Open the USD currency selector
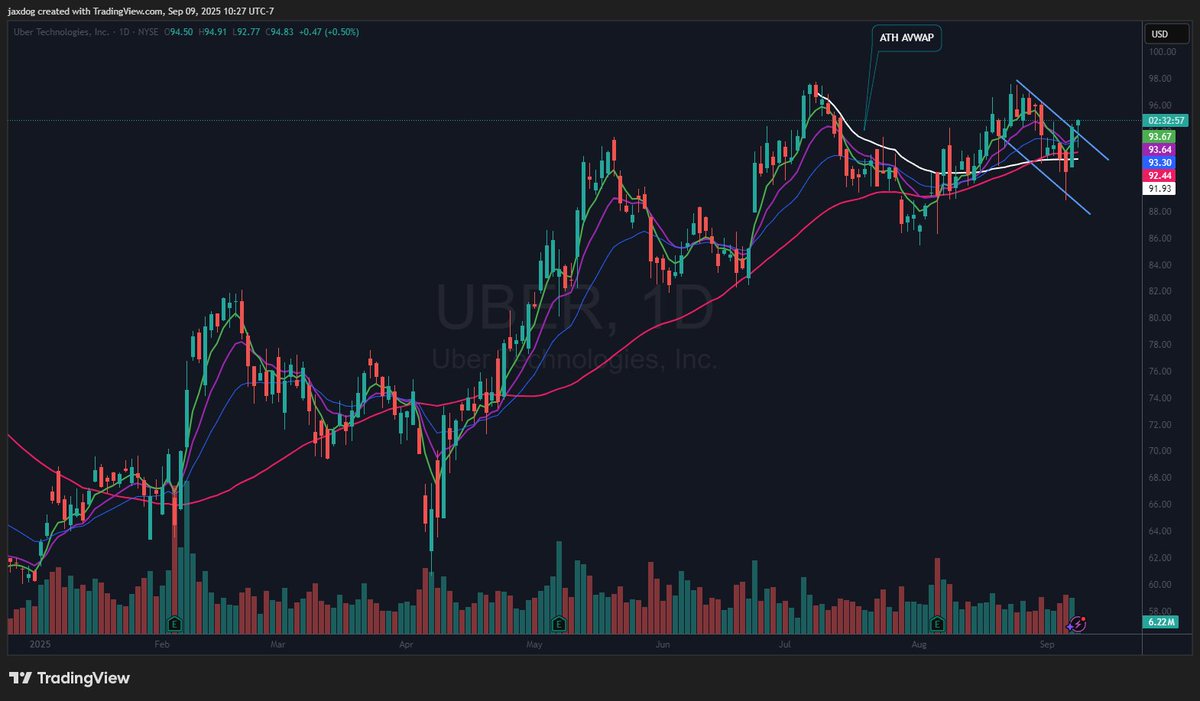 tap(1160, 34)
